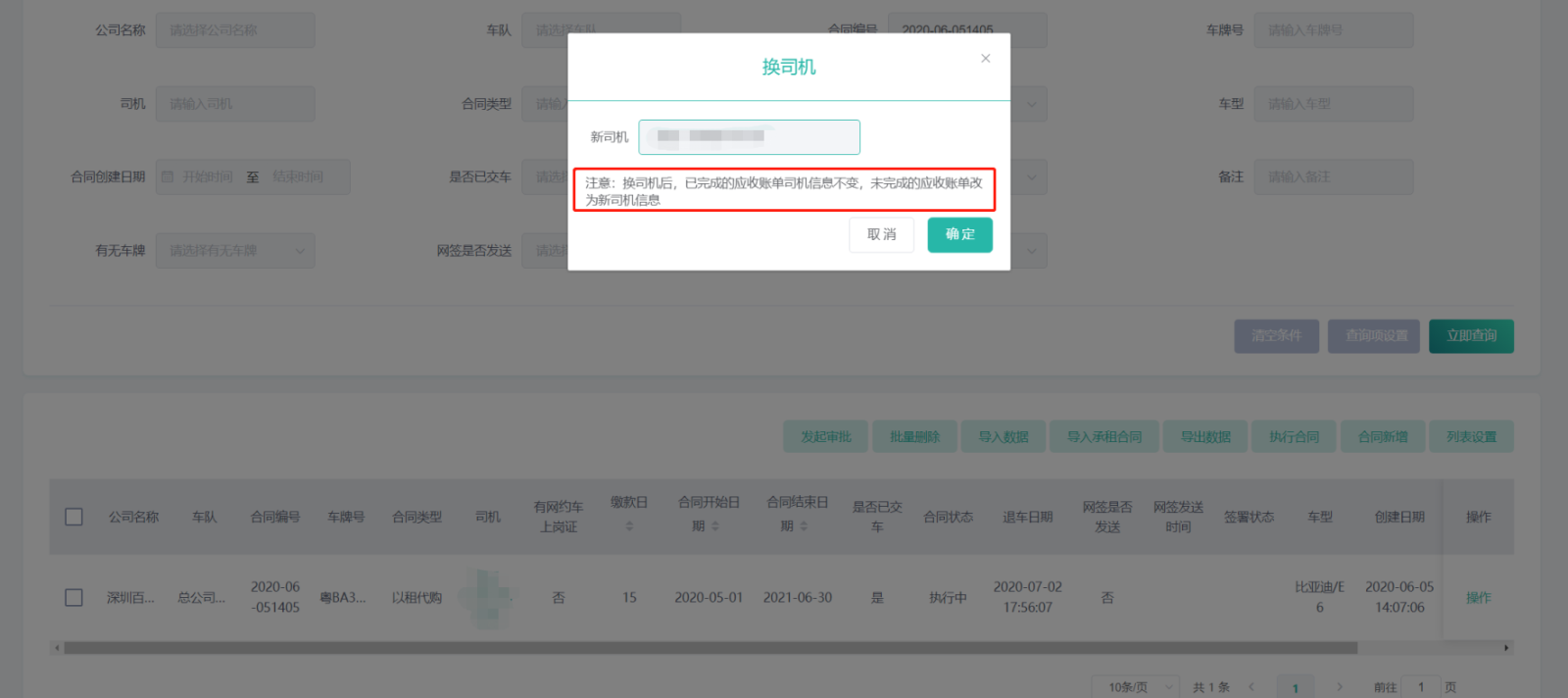Sort by 合同结束日期 using its sort arrows
Viewport: 1568px width, 698px height.
(804, 526)
